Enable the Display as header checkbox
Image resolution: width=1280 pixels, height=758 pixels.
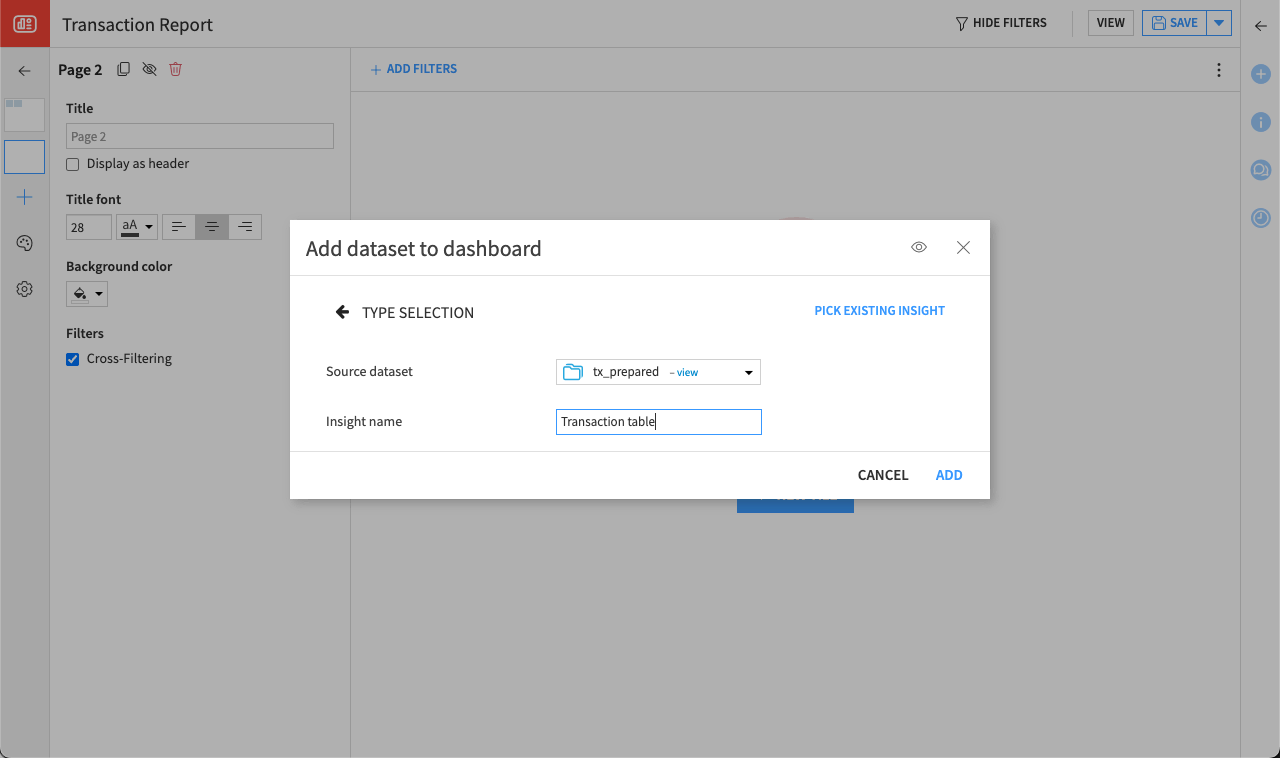coord(71,163)
